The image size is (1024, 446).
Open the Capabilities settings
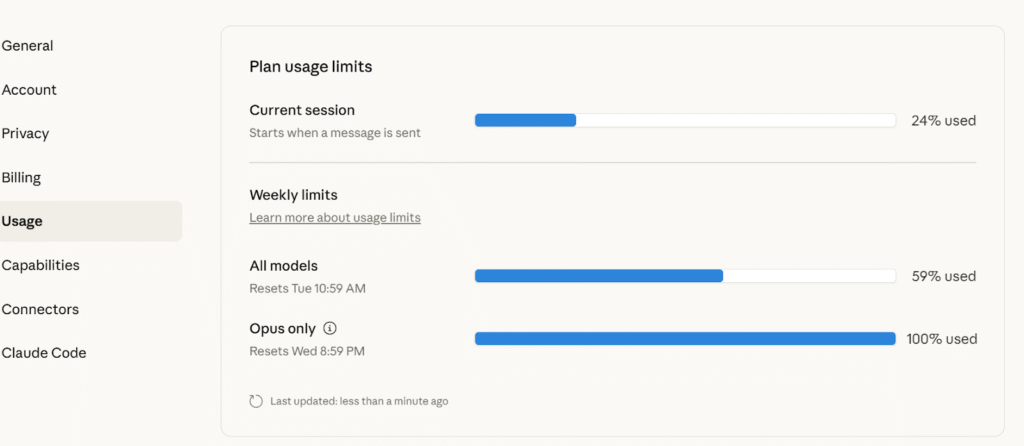[41, 266]
